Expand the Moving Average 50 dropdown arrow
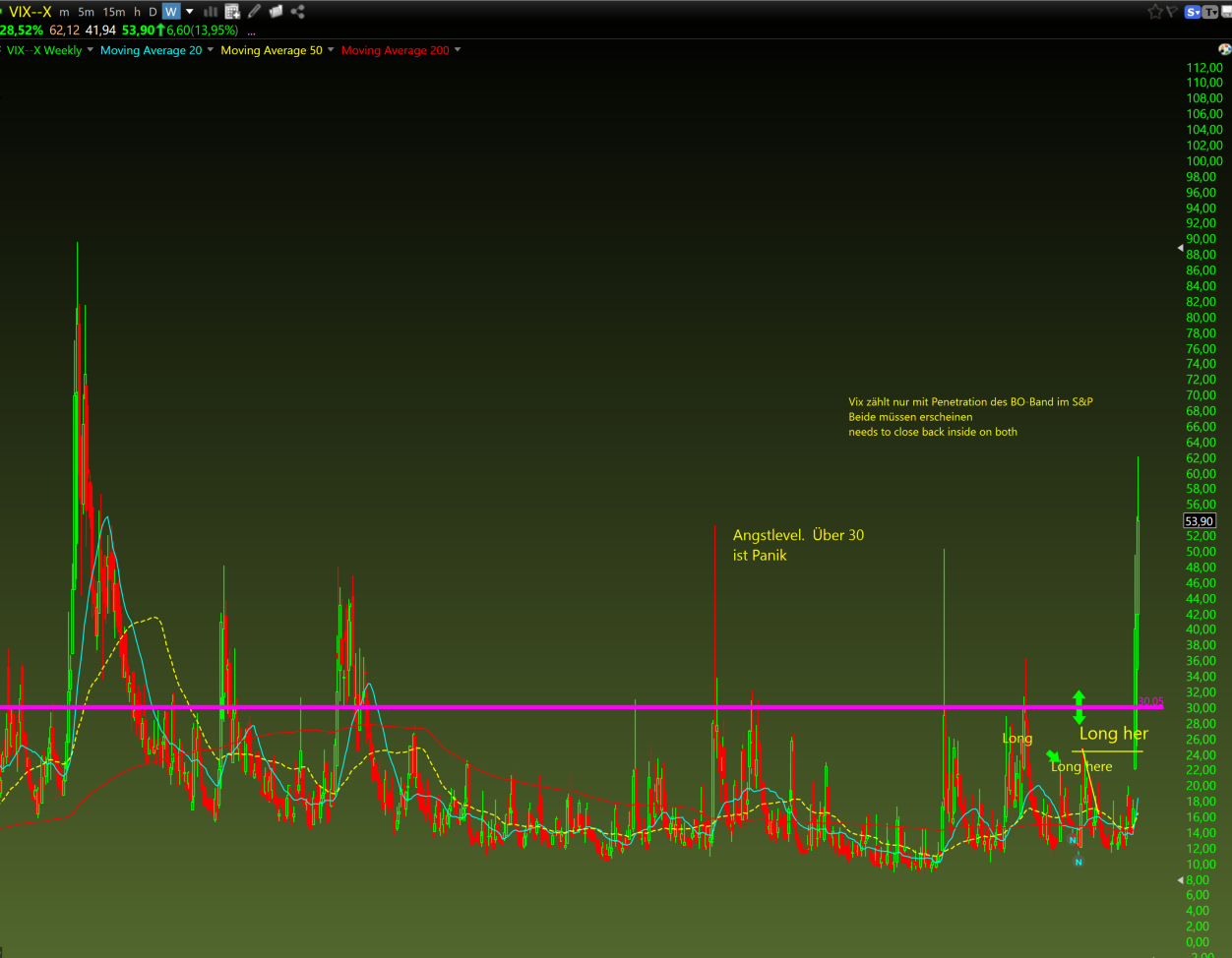This screenshot has height=958, width=1232. click(331, 49)
